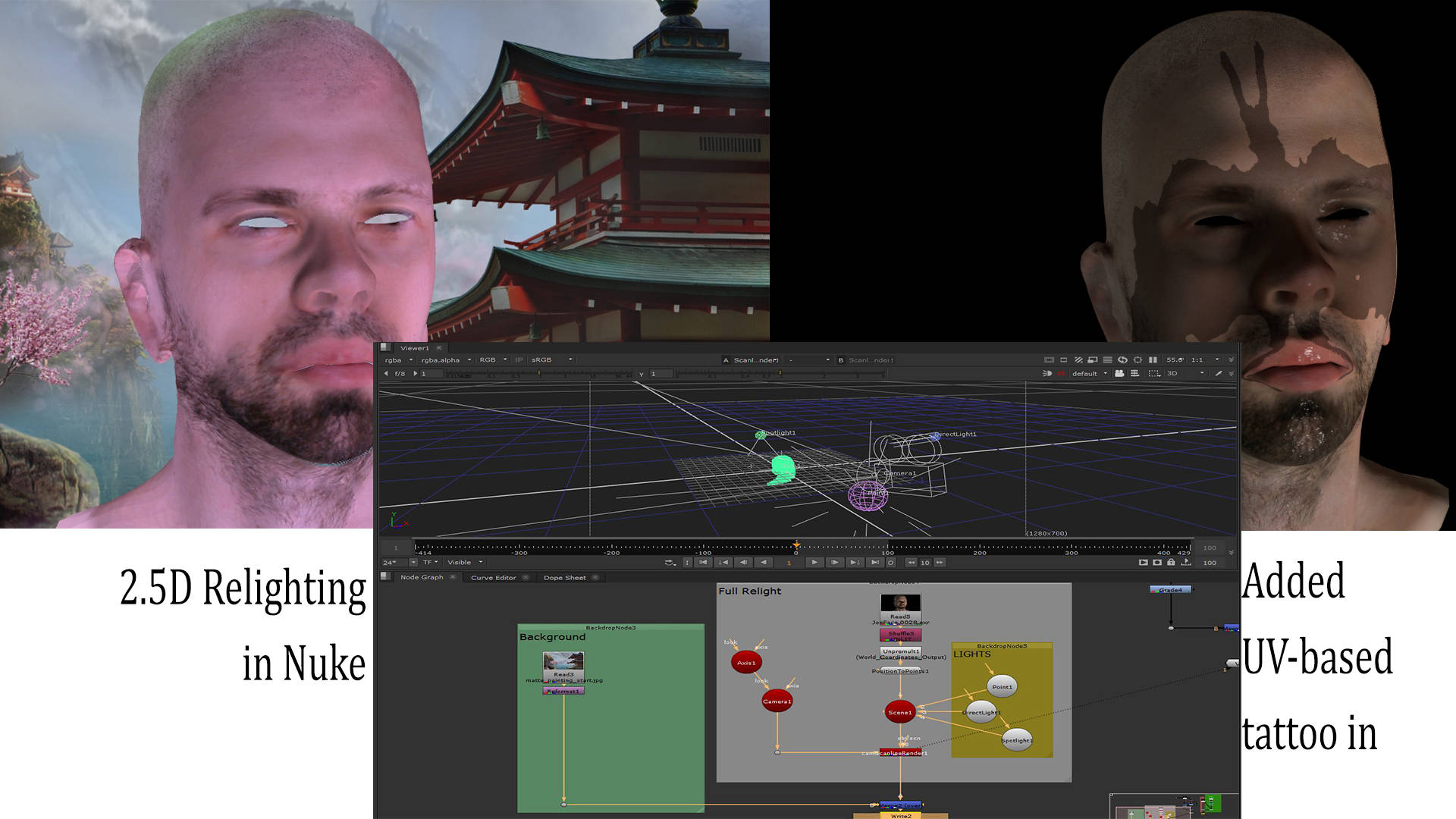Click the play forward button

click(814, 562)
